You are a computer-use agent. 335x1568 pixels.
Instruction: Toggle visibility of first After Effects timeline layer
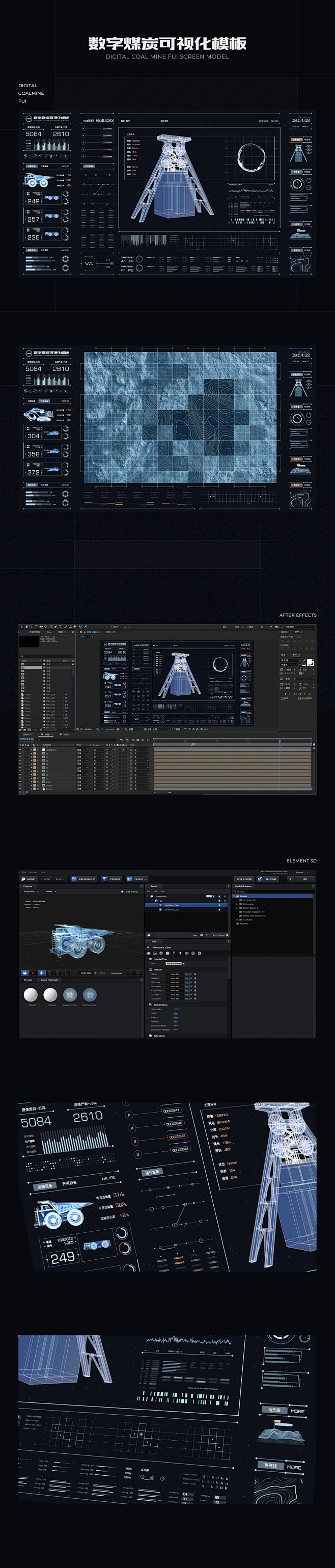21,750
